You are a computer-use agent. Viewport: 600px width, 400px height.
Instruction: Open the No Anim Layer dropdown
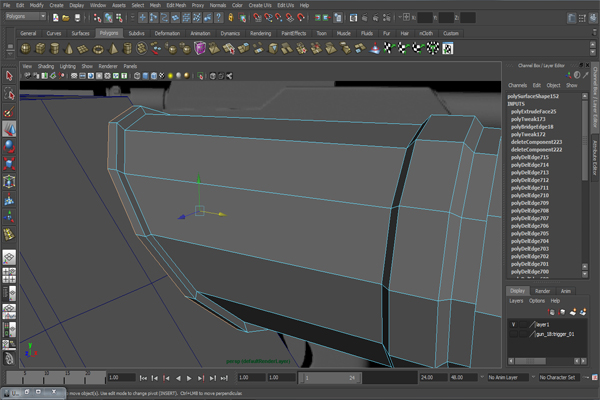[507, 377]
